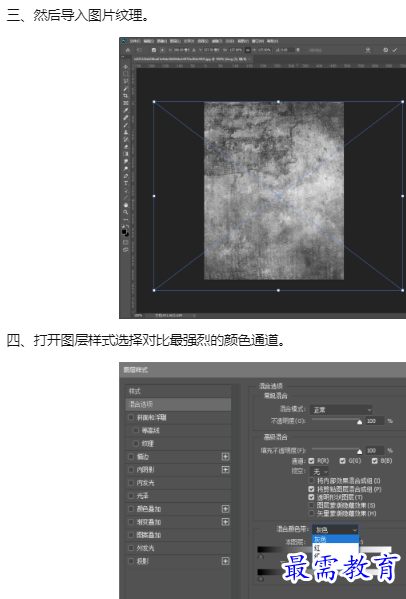Select the Eyedropper tool
The image size is (406, 599).
coord(126,110)
